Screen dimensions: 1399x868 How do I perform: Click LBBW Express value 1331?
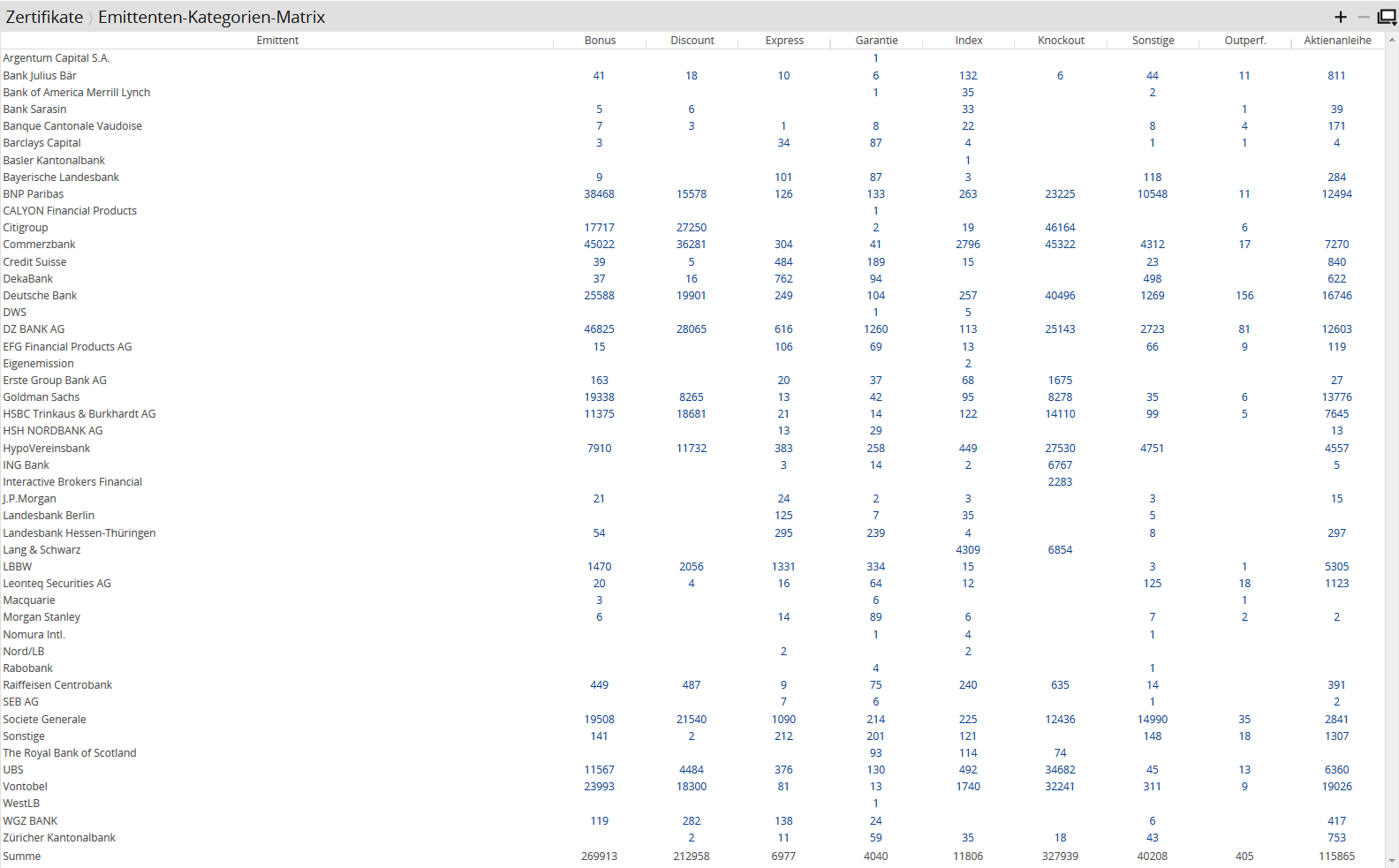783,567
